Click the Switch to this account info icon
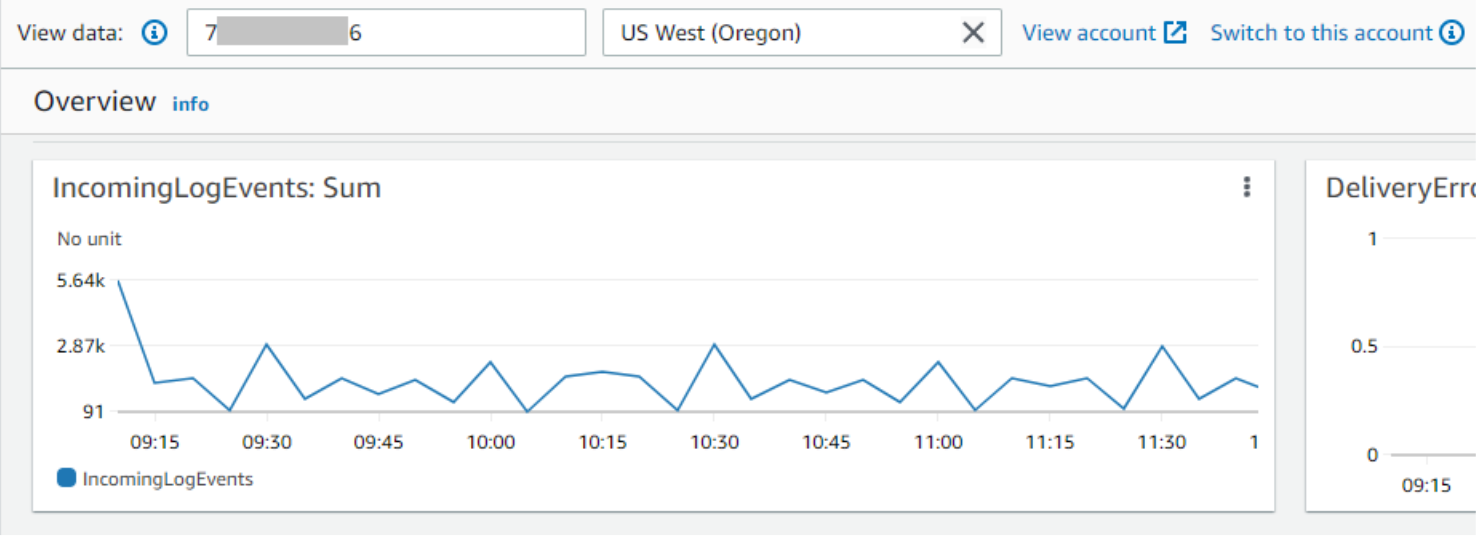Image resolution: width=1478 pixels, height=539 pixels. click(x=1452, y=33)
